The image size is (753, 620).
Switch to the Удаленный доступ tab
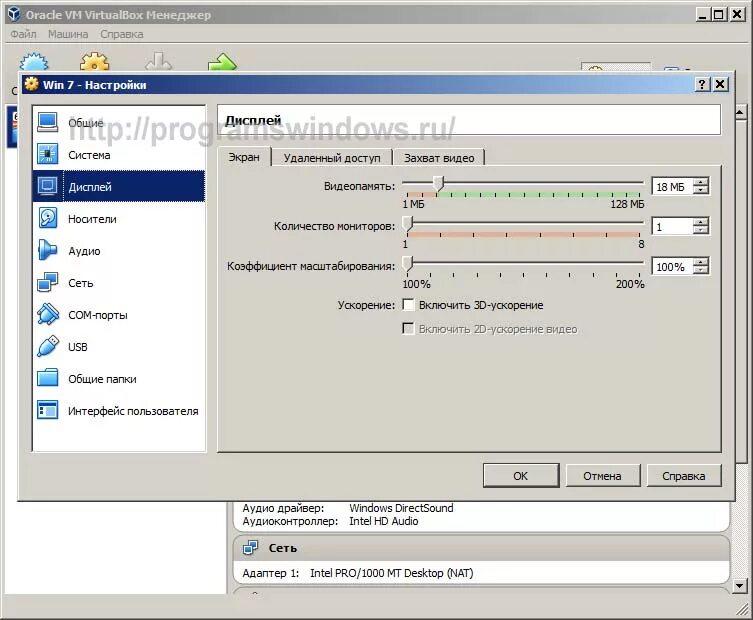click(332, 158)
